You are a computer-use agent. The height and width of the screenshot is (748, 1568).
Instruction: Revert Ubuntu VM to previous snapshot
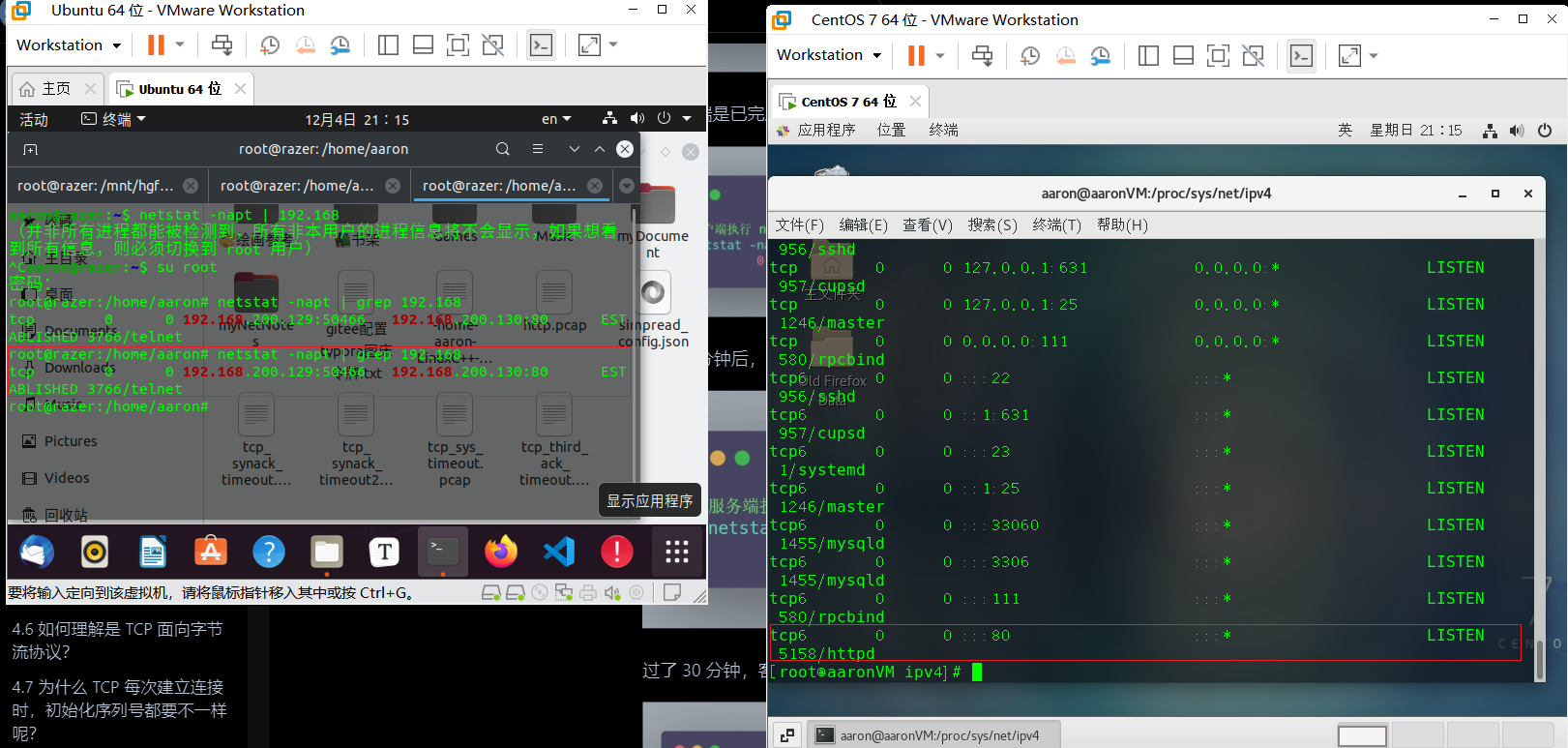(305, 45)
